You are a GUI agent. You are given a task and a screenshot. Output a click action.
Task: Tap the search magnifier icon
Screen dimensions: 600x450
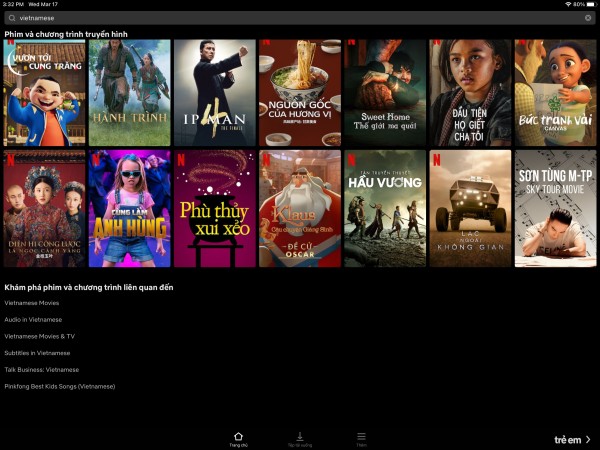(x=12, y=18)
